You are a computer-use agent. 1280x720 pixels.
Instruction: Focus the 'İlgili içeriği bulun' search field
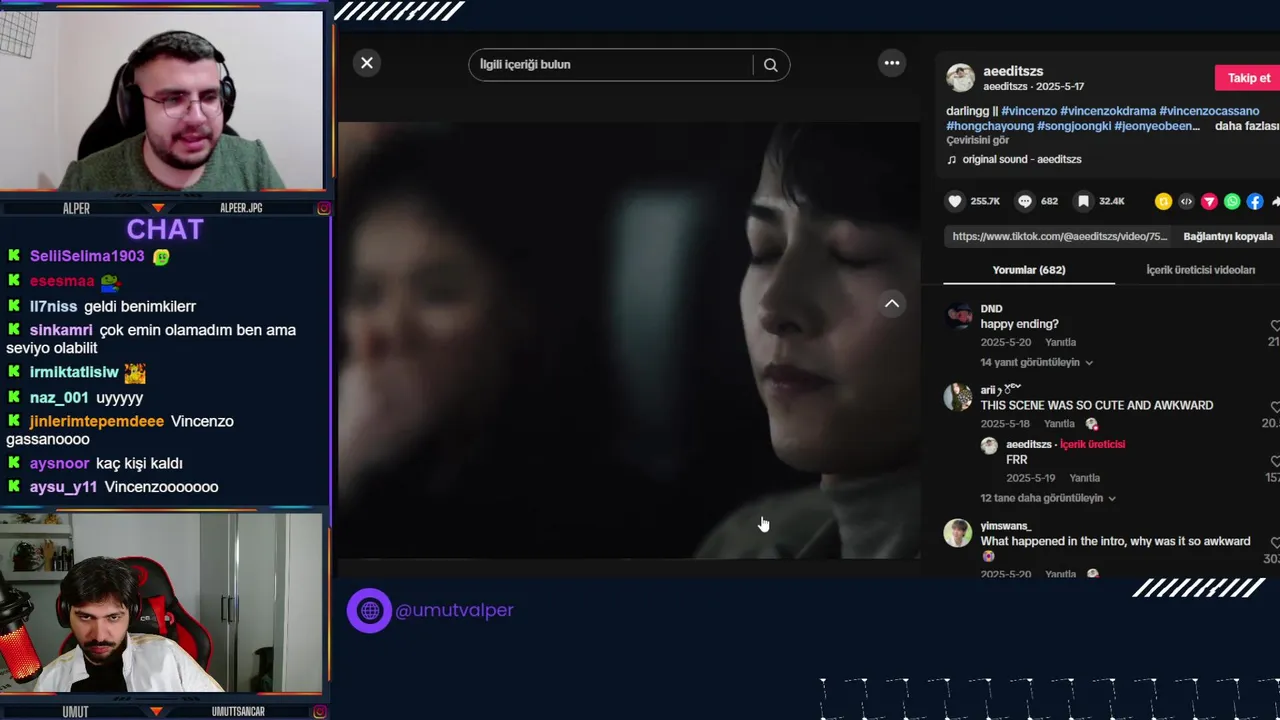pos(611,65)
